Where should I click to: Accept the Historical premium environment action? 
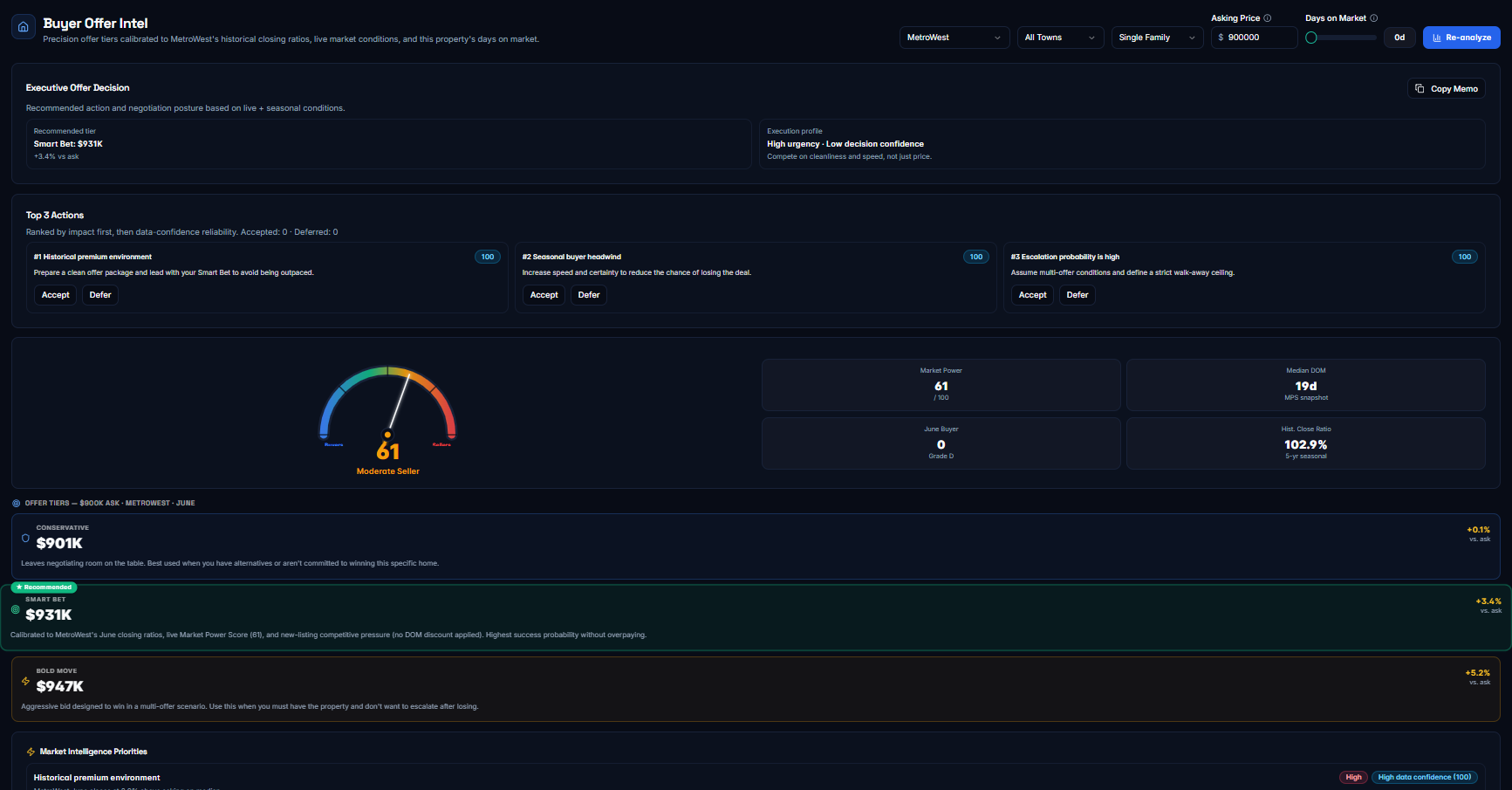[x=56, y=295]
